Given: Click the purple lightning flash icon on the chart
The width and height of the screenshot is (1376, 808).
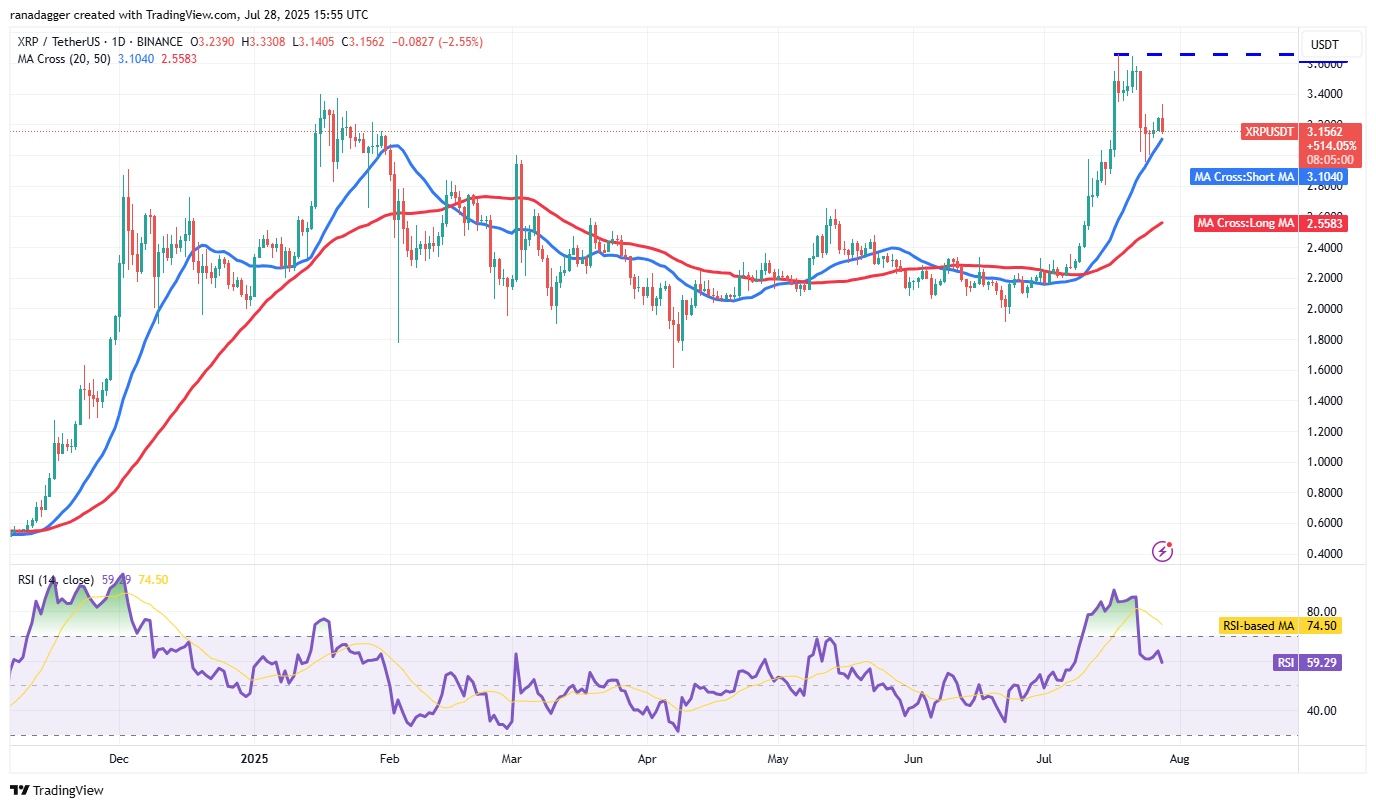Looking at the screenshot, I should [1160, 551].
